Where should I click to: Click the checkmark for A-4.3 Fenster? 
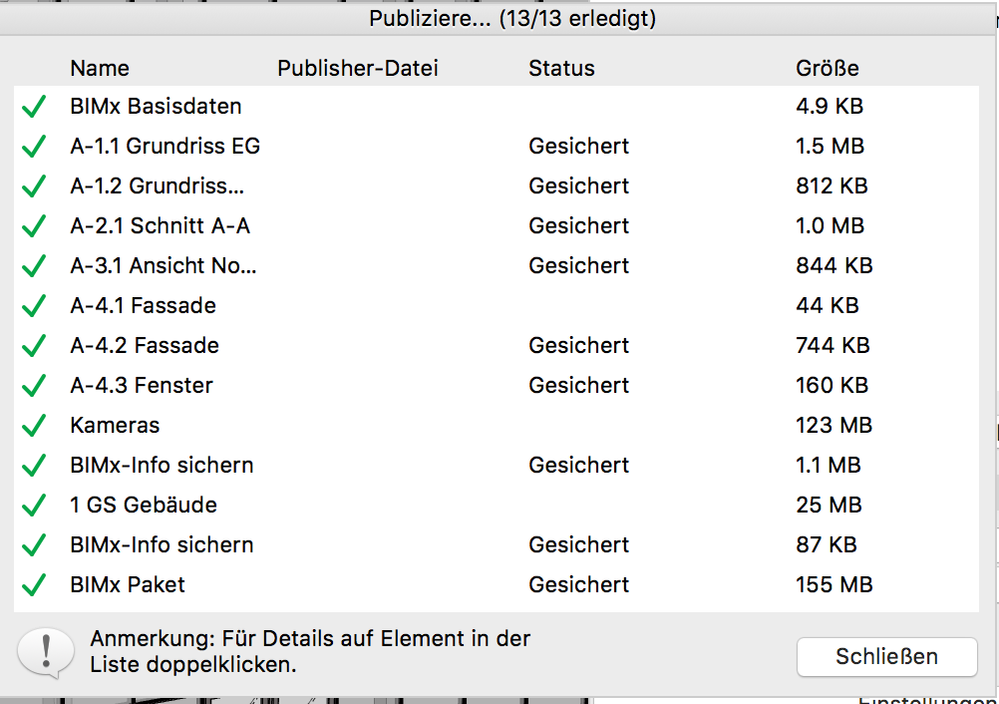pyautogui.click(x=34, y=385)
